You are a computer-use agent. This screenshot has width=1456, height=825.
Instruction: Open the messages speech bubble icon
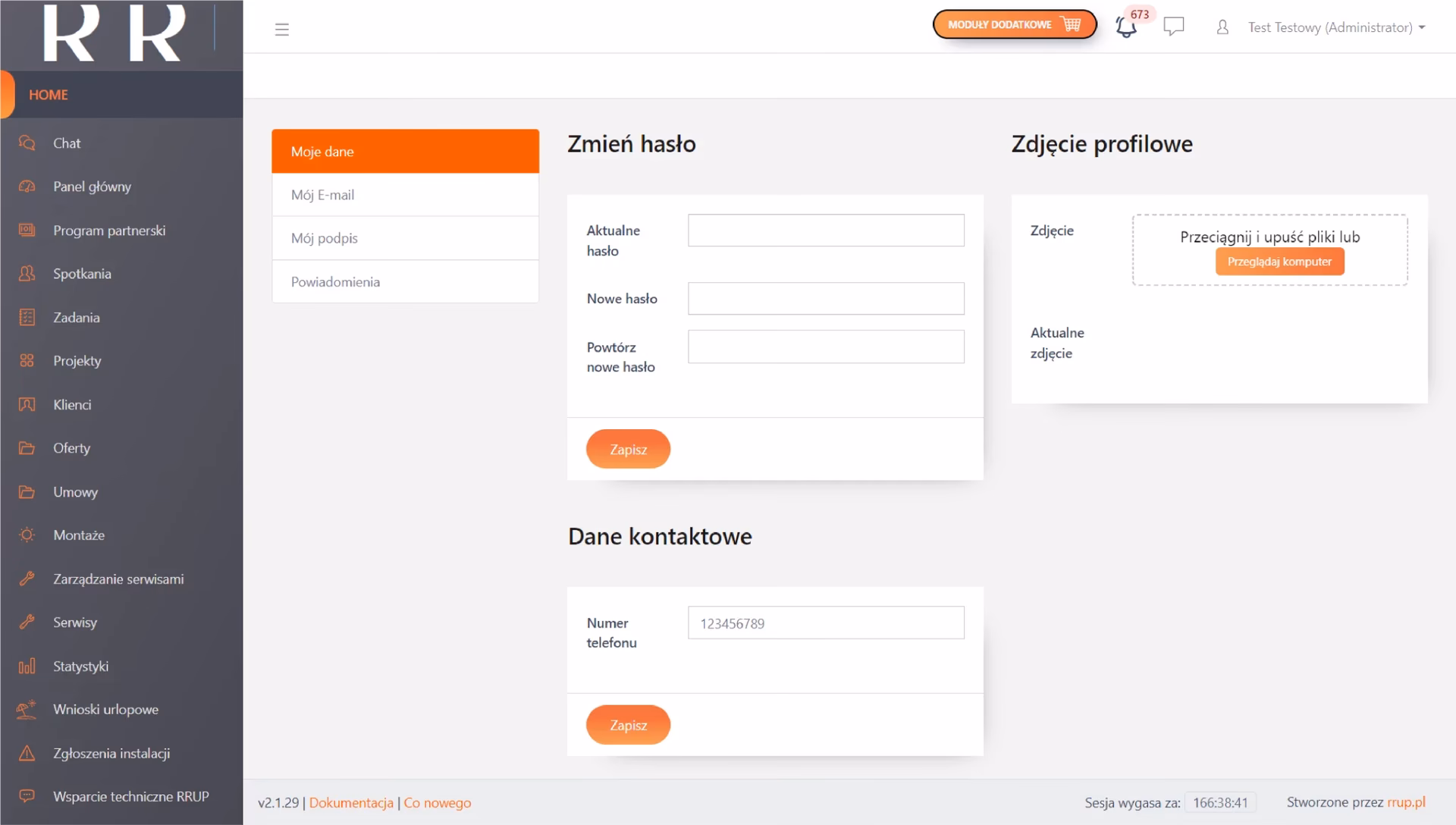(1174, 27)
